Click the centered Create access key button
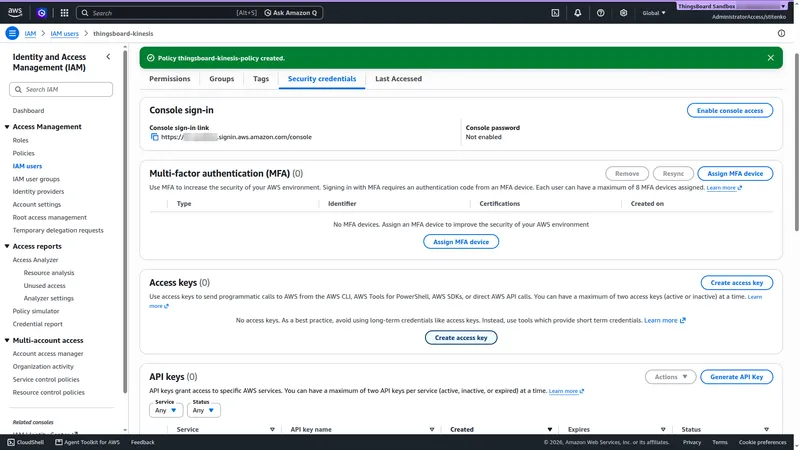 click(x=461, y=338)
